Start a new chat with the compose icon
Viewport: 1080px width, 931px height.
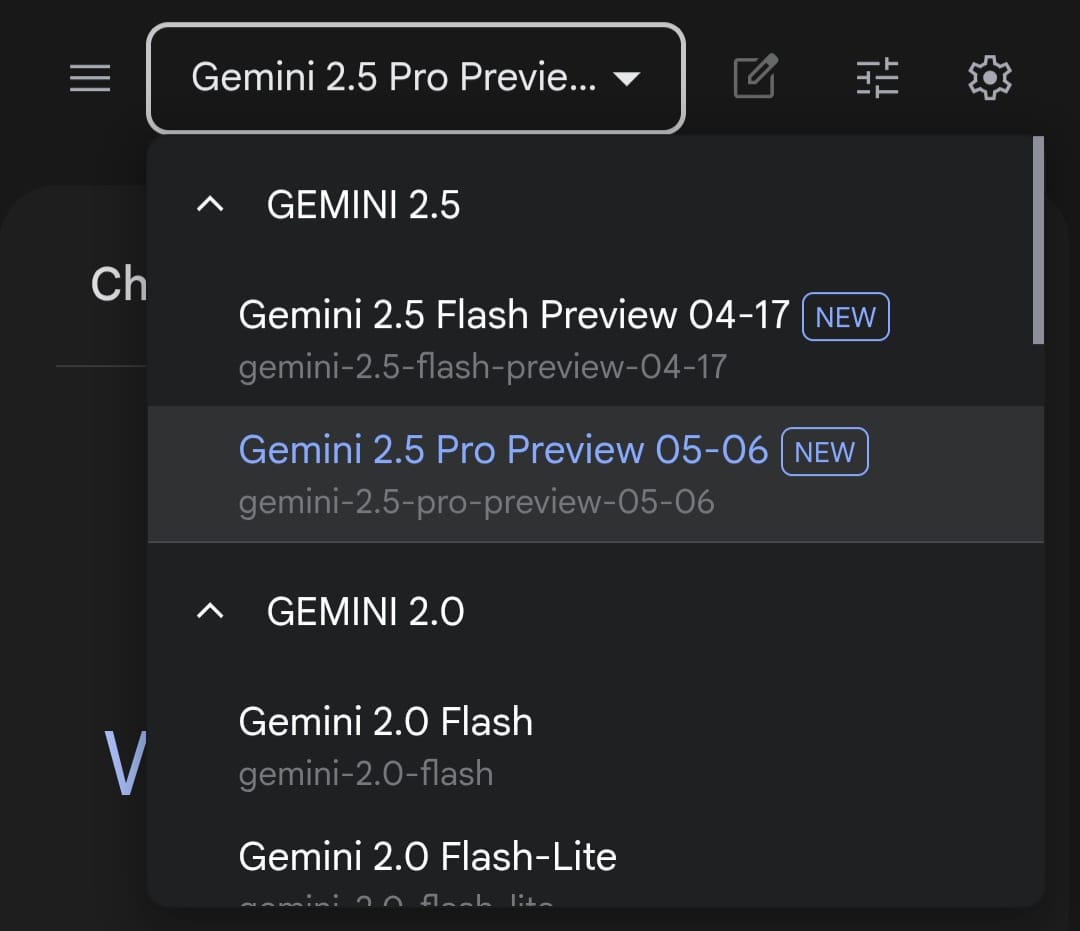[755, 78]
